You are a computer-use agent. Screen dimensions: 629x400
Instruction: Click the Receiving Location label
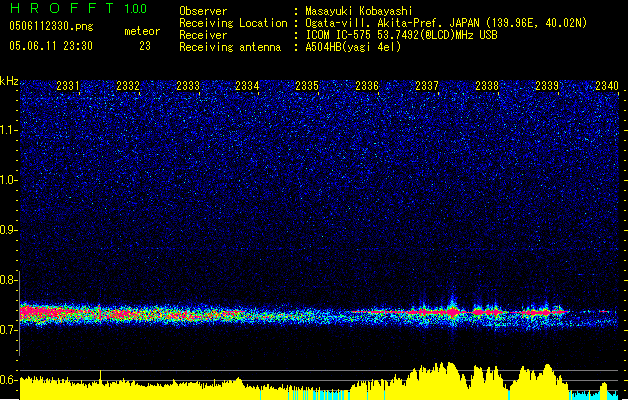(x=233, y=23)
